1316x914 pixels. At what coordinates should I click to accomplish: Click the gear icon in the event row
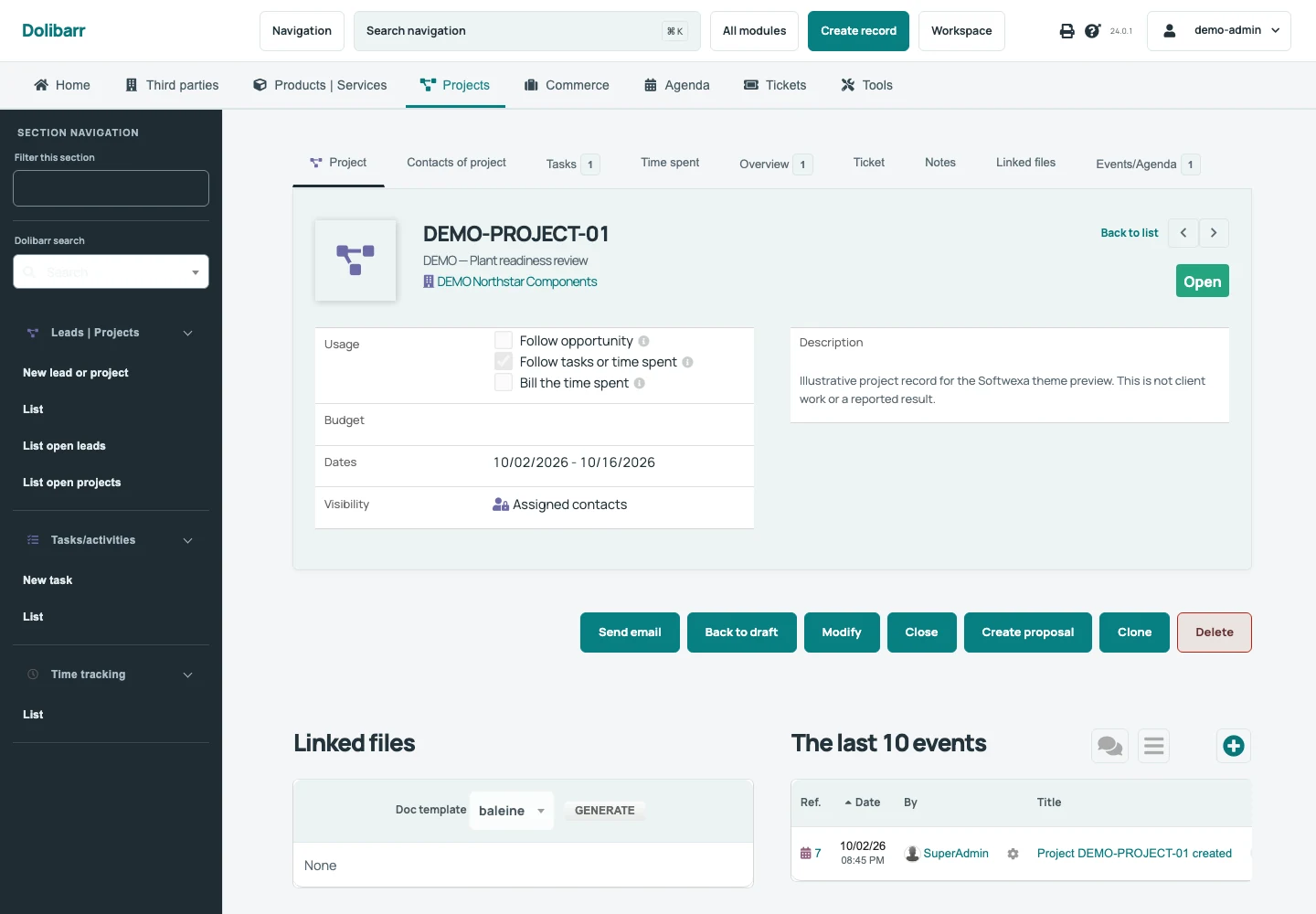[x=1013, y=854]
